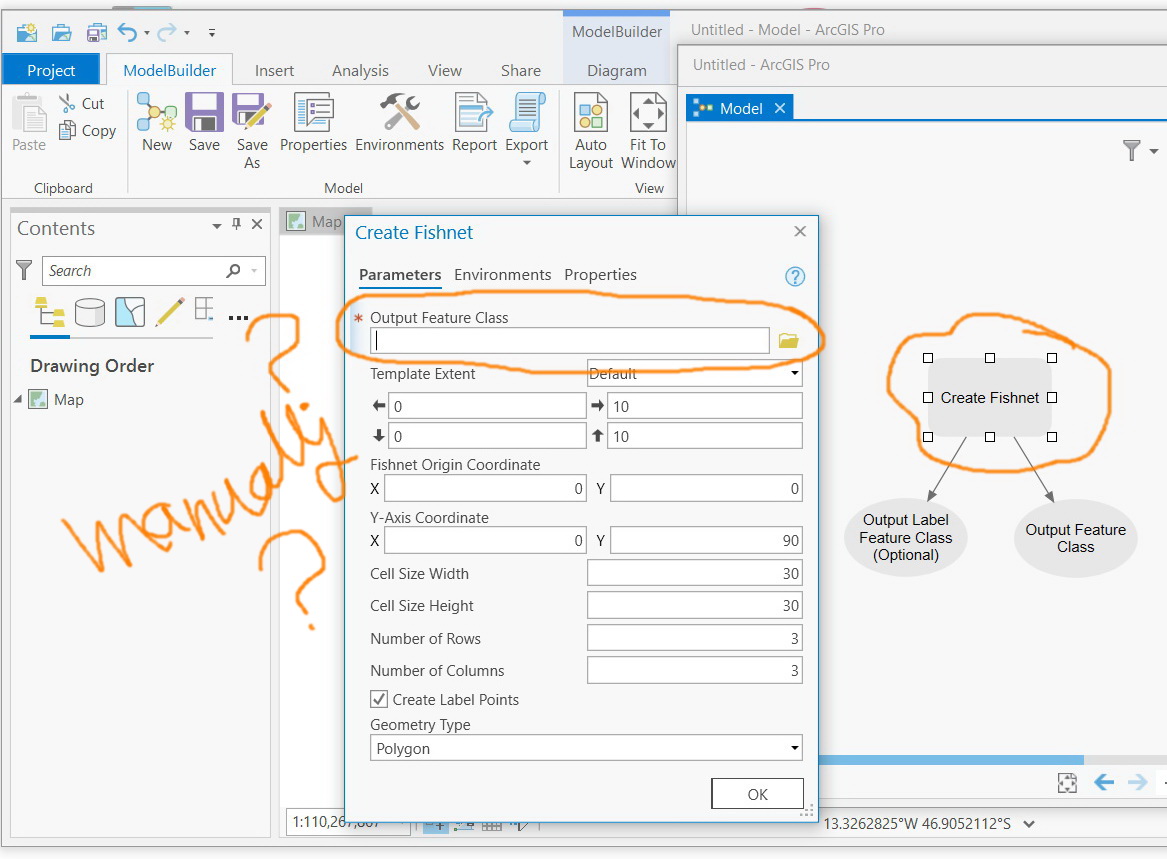Screen dimensions: 1167x859
Task: Toggle Auto Hide pin on Contents pane
Action: click(x=237, y=224)
